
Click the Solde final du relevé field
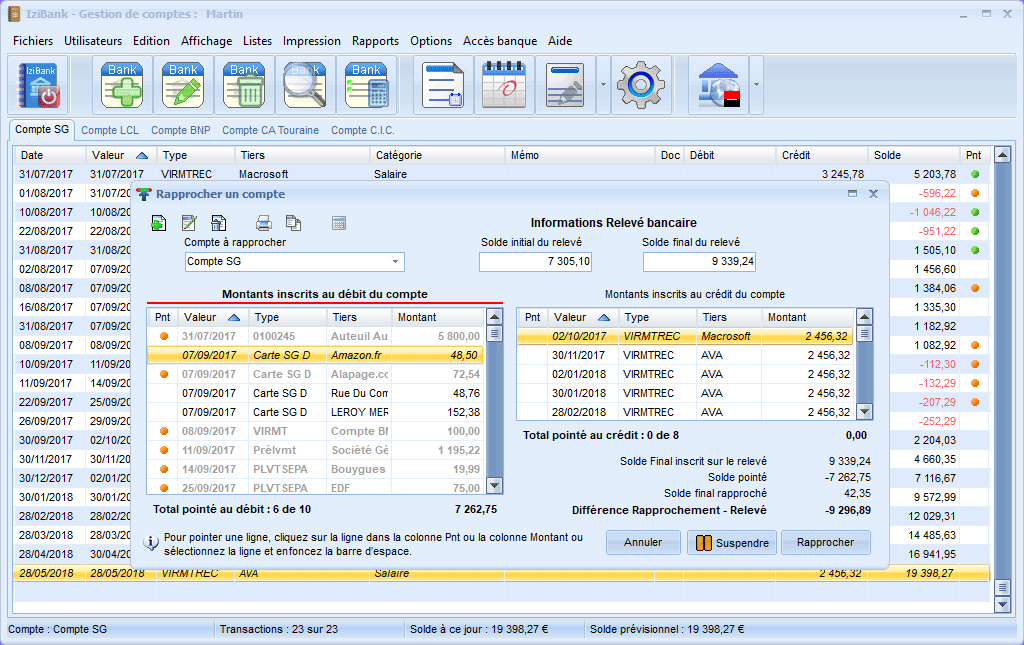pyautogui.click(x=700, y=262)
